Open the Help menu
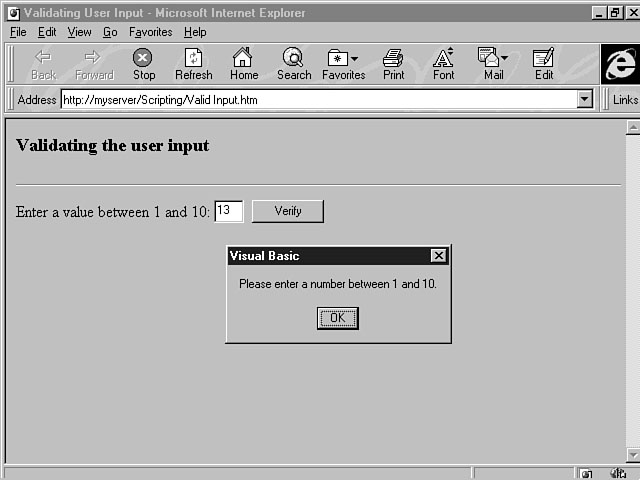640x480 pixels. (195, 32)
